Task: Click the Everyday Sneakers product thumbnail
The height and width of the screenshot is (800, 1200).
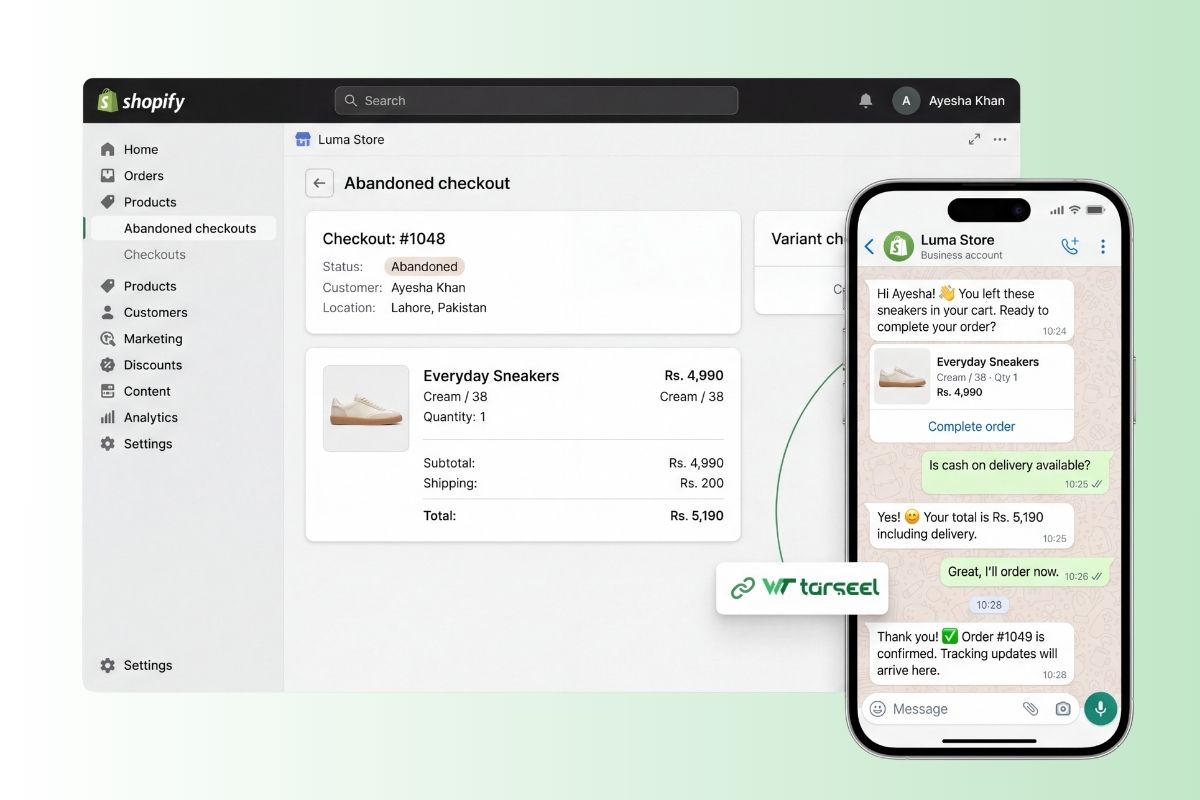Action: tap(366, 408)
